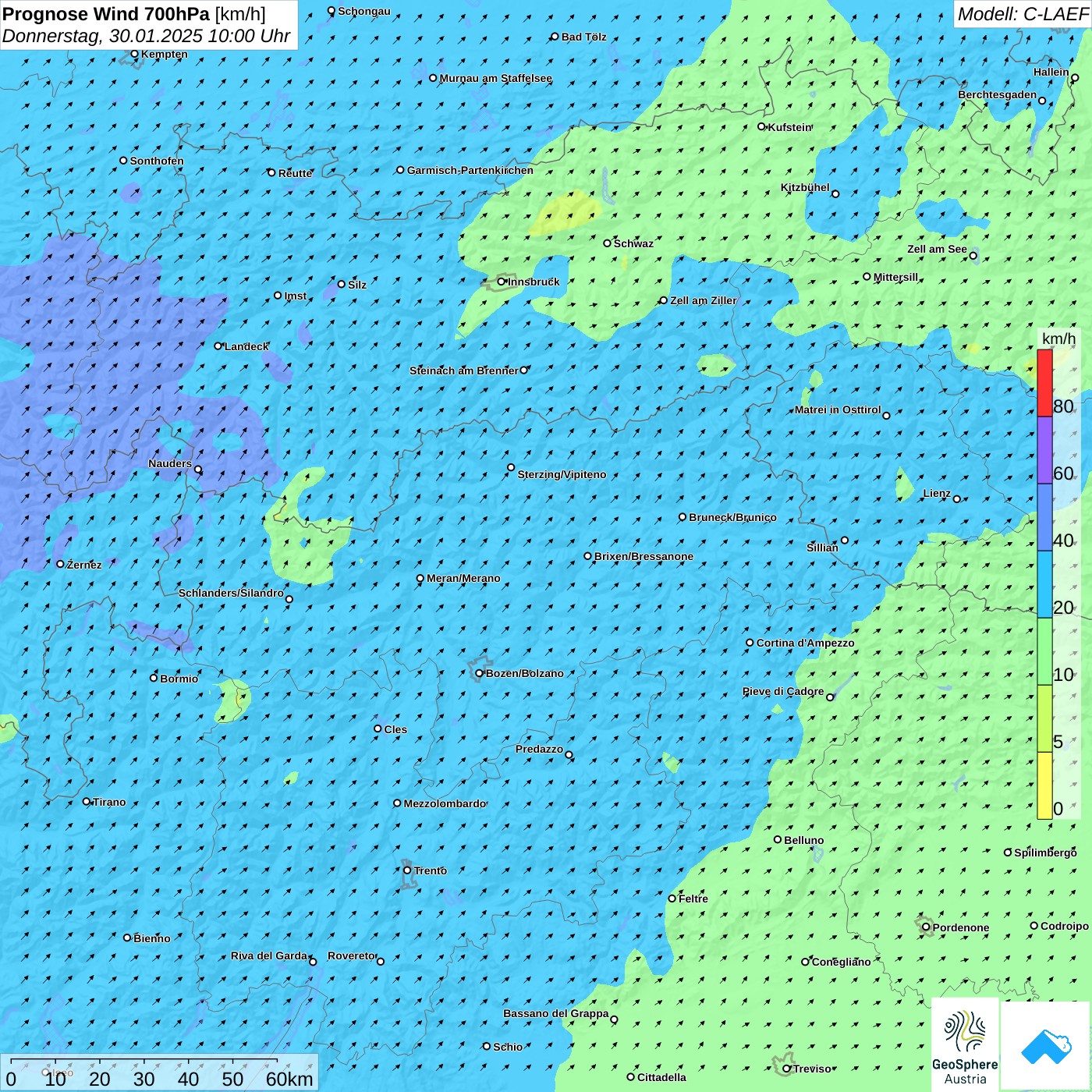Viewport: 1092px width, 1092px height.
Task: Select the Bozen/Bolzano city marker
Action: (480, 673)
